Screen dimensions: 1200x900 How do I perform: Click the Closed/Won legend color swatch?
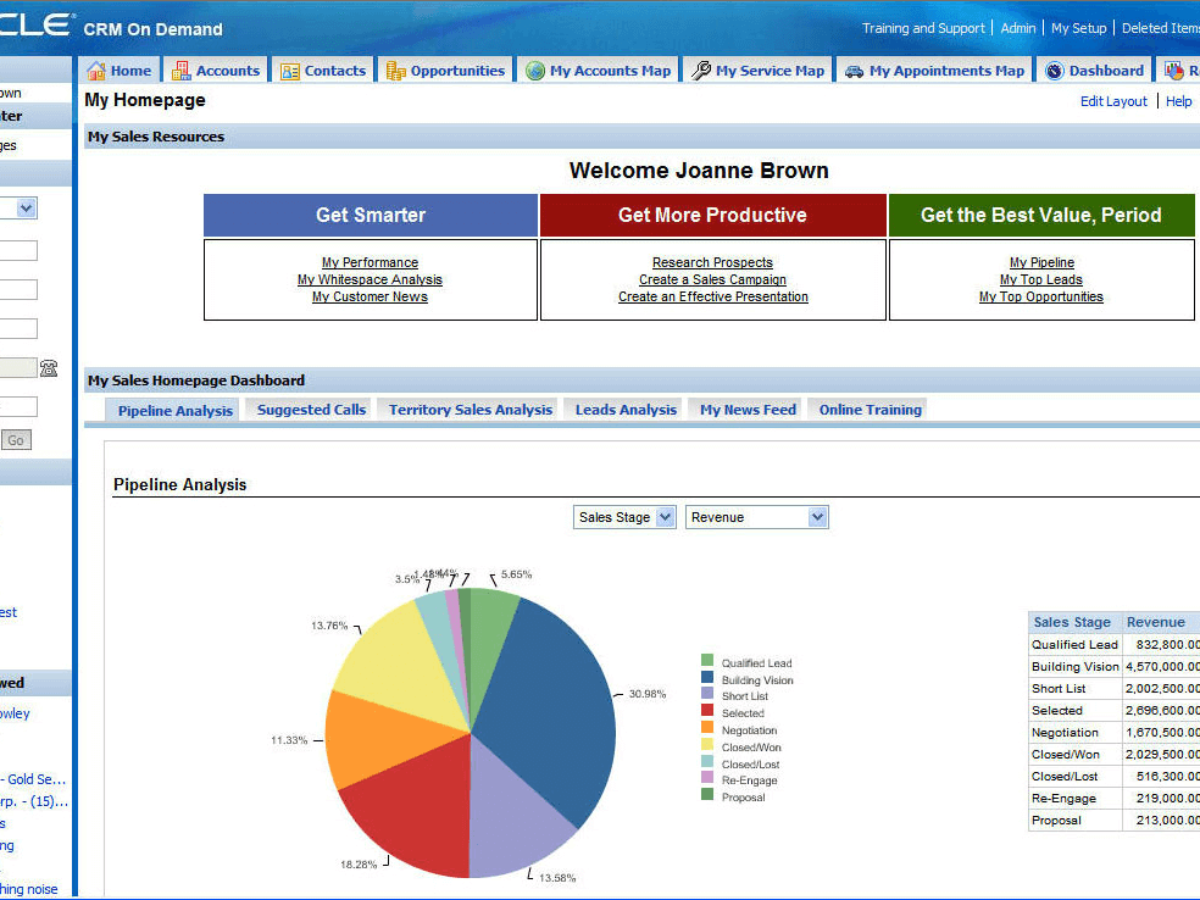[x=708, y=745]
